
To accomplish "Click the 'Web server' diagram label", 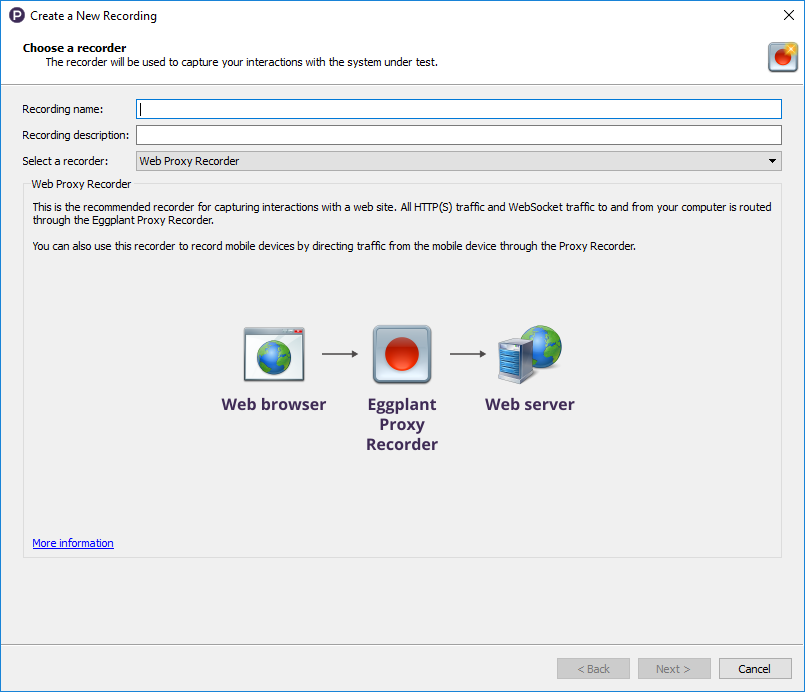I will coord(530,404).
